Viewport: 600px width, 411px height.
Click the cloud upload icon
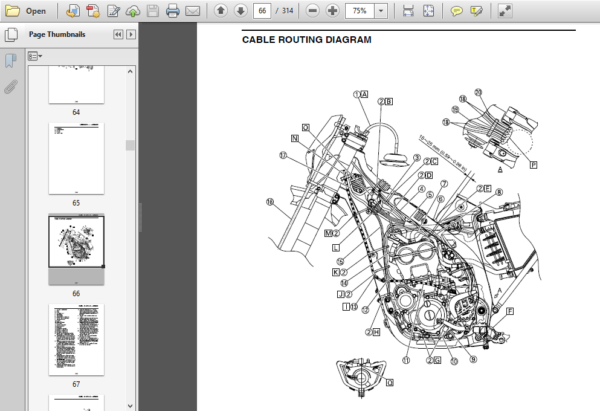coord(133,11)
